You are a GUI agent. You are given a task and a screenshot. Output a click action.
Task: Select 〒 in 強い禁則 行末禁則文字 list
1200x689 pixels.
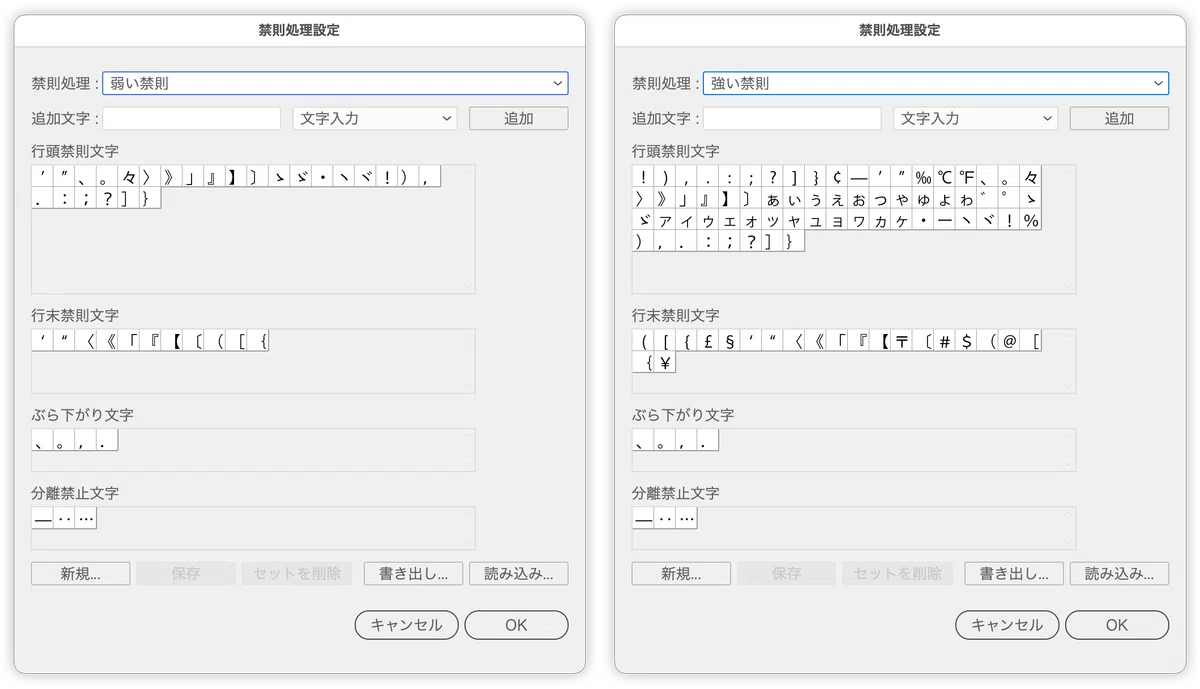[x=902, y=341]
